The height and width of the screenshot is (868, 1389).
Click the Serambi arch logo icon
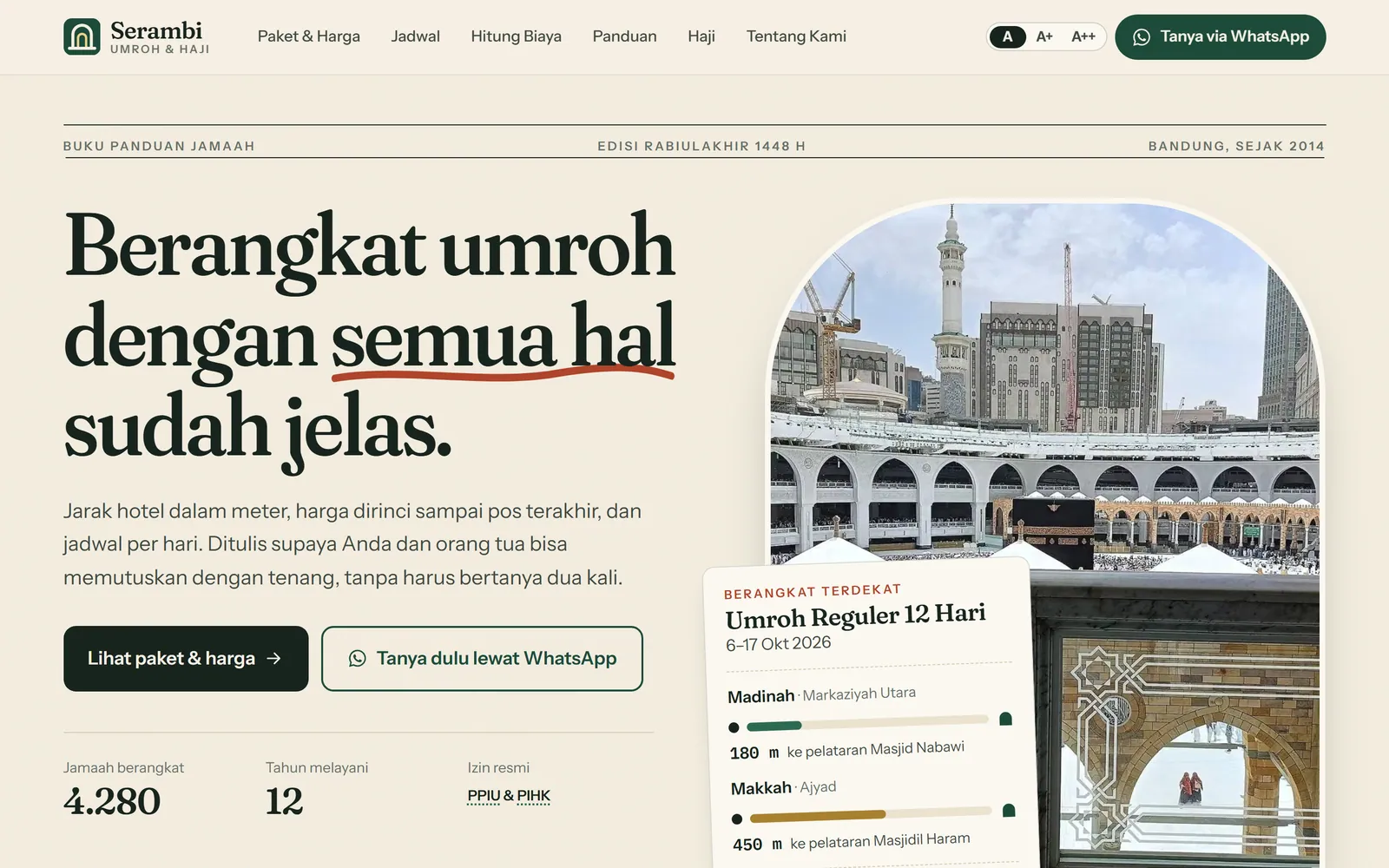tap(82, 36)
